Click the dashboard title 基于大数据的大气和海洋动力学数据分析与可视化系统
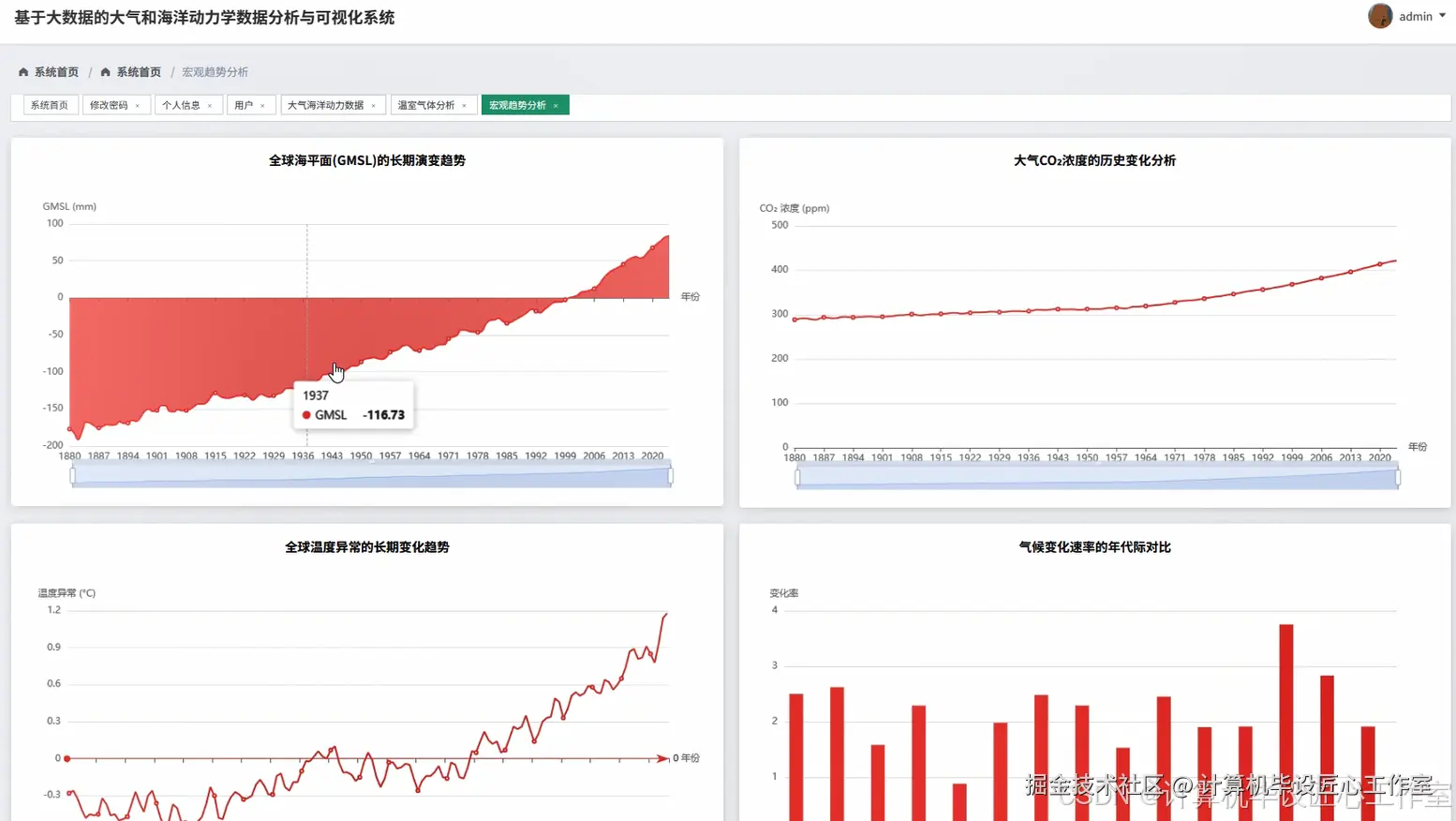The height and width of the screenshot is (821, 1456). click(204, 18)
